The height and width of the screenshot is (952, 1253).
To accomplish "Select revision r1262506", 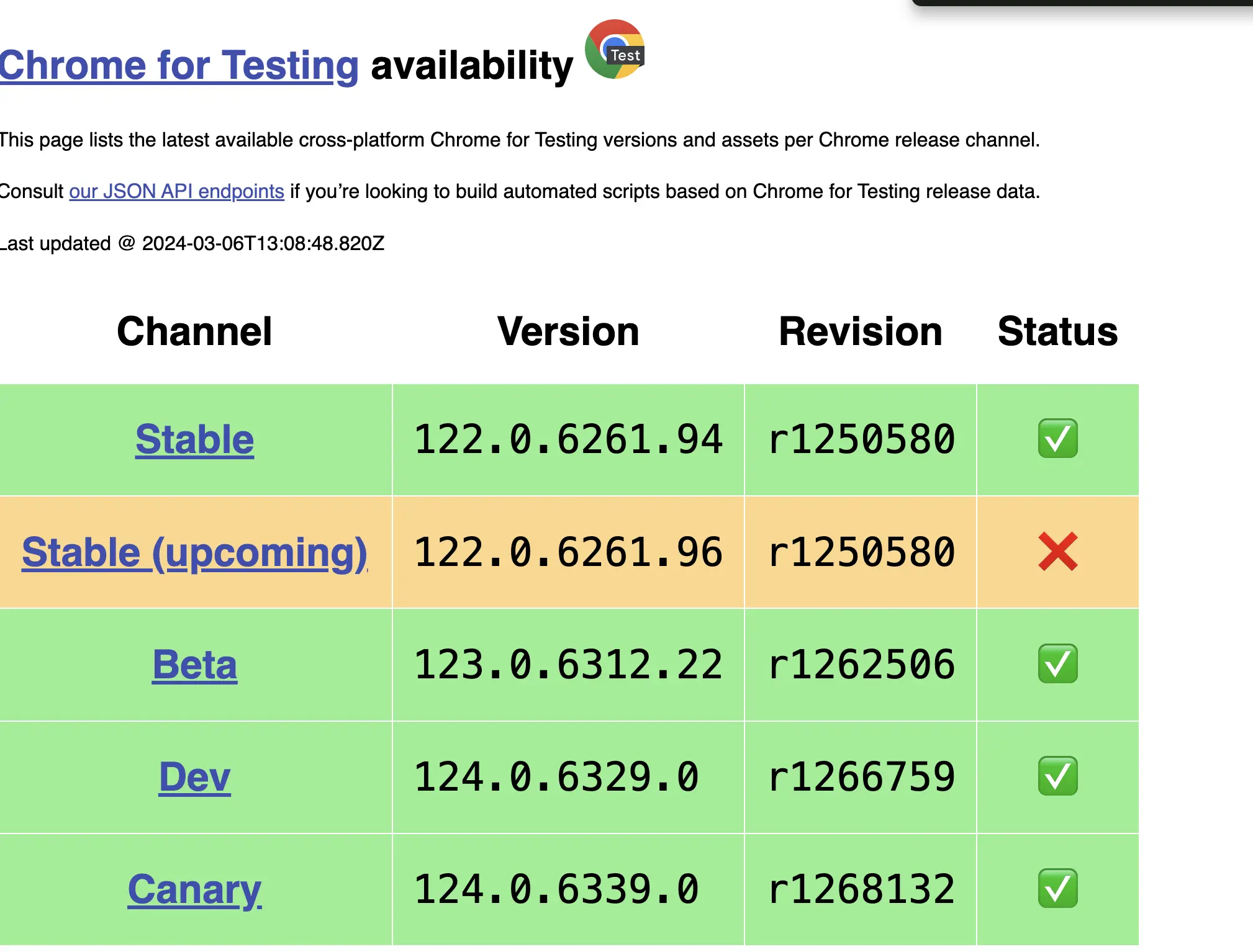I will (861, 665).
